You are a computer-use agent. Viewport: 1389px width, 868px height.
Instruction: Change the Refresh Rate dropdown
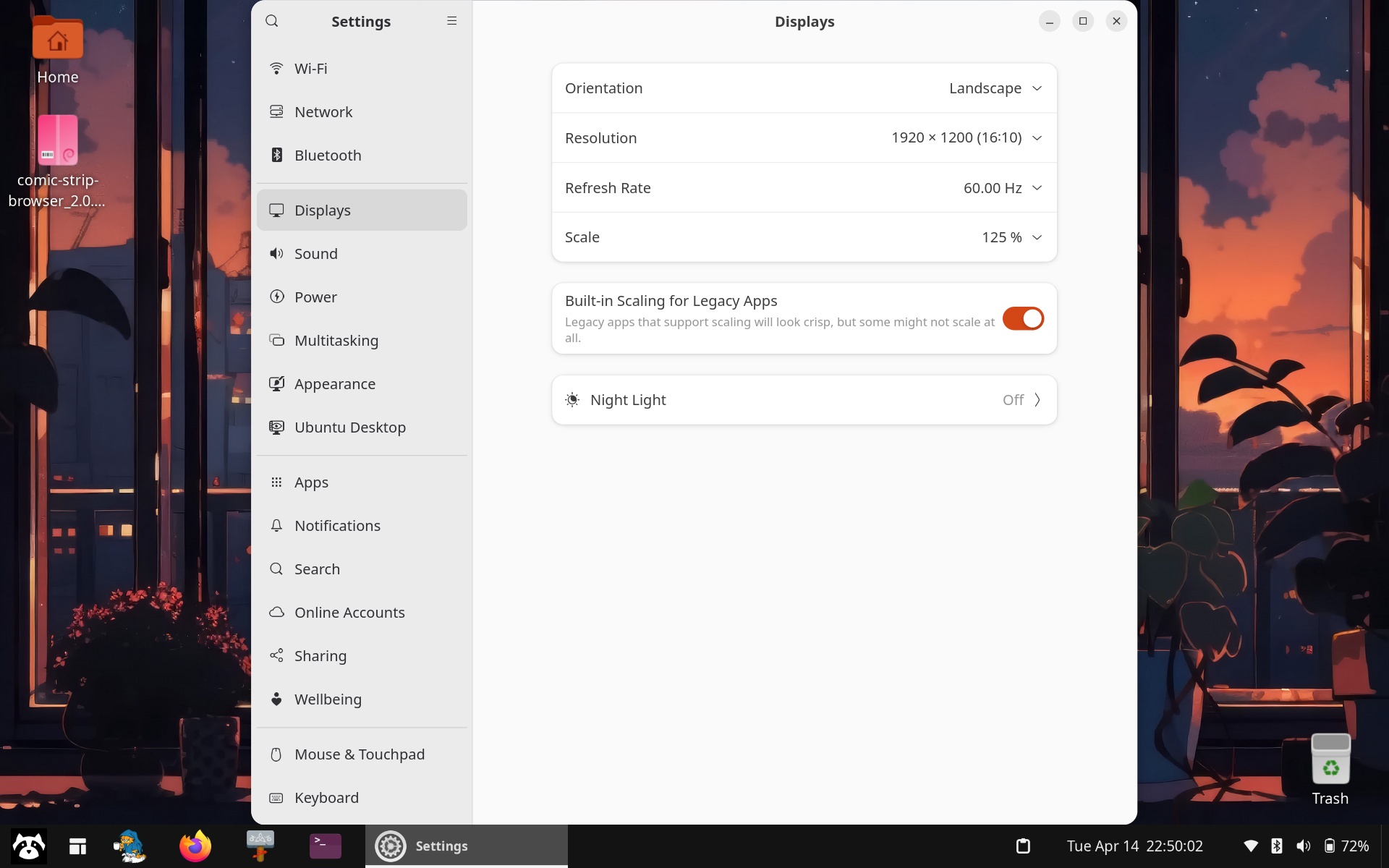[1002, 188]
